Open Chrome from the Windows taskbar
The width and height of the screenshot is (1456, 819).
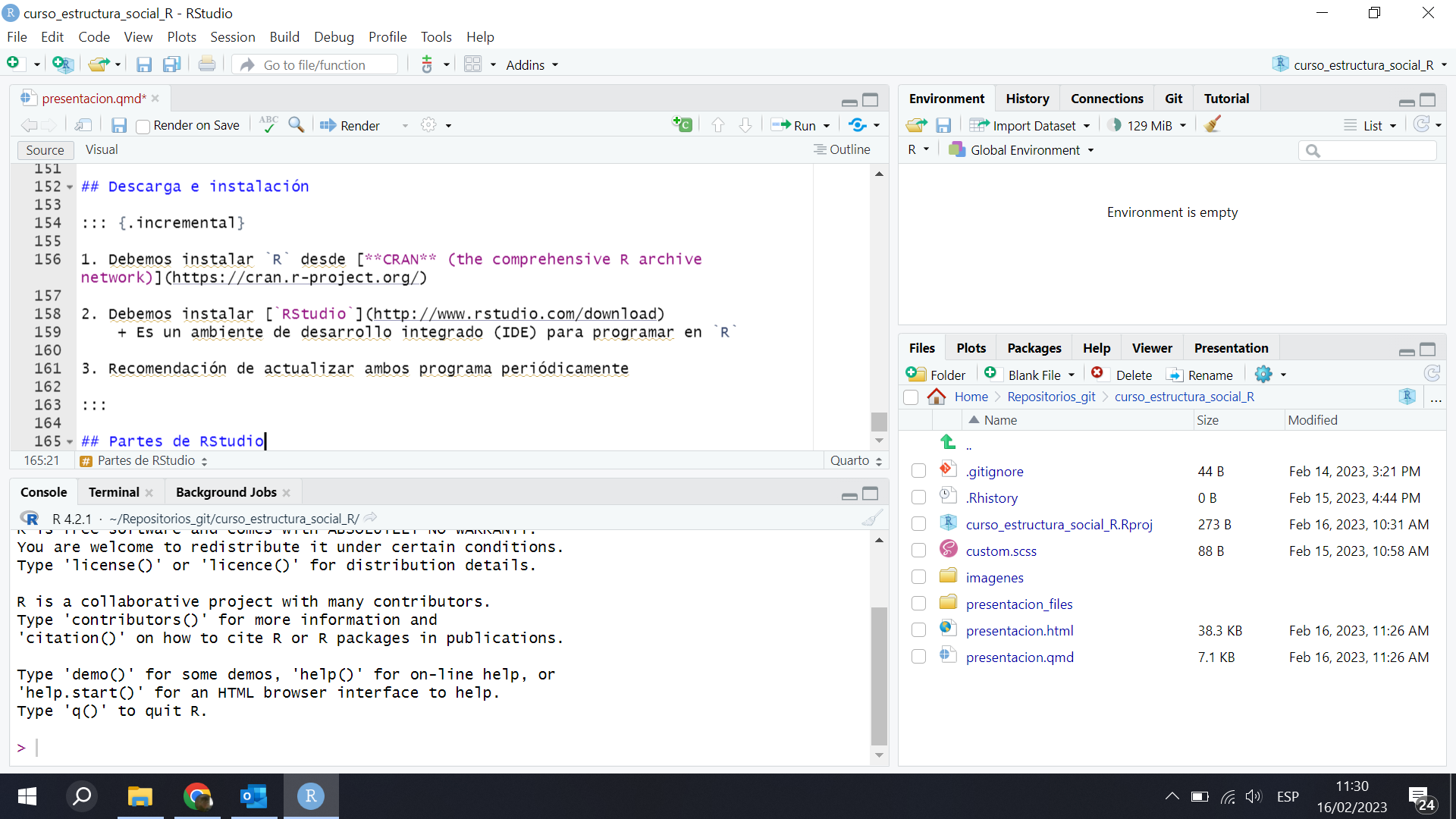pyautogui.click(x=197, y=796)
